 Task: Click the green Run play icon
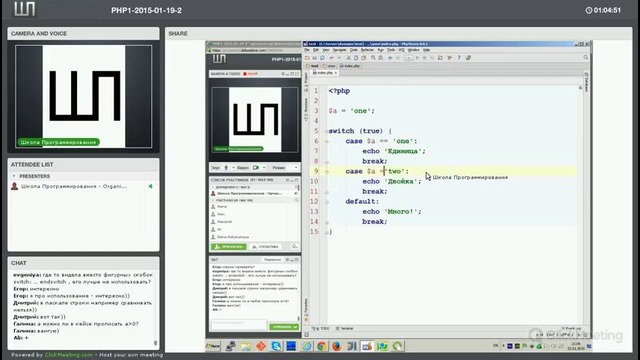[x=417, y=58]
